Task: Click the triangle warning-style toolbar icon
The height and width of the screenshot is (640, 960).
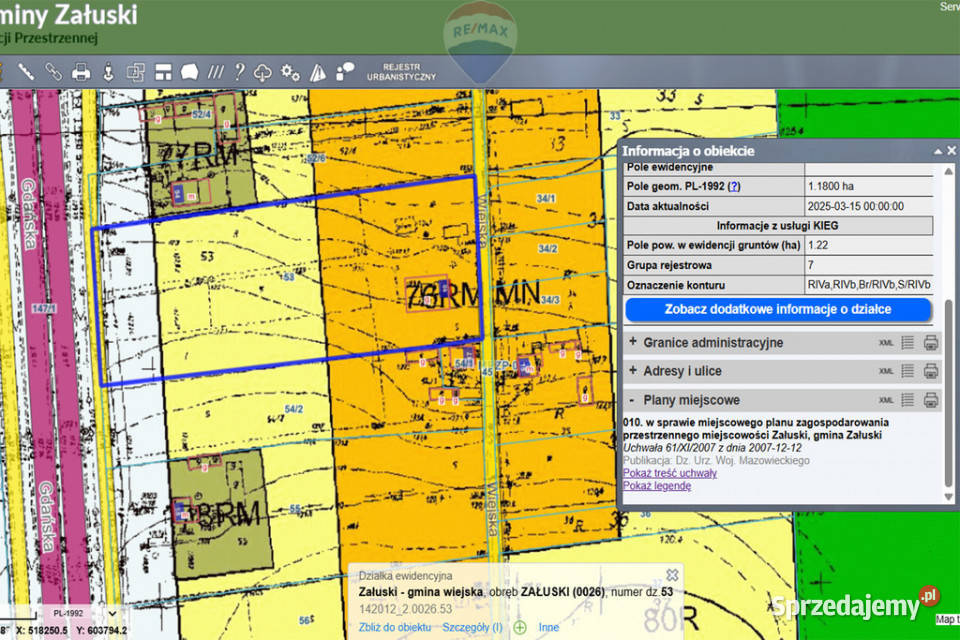Action: 317,72
